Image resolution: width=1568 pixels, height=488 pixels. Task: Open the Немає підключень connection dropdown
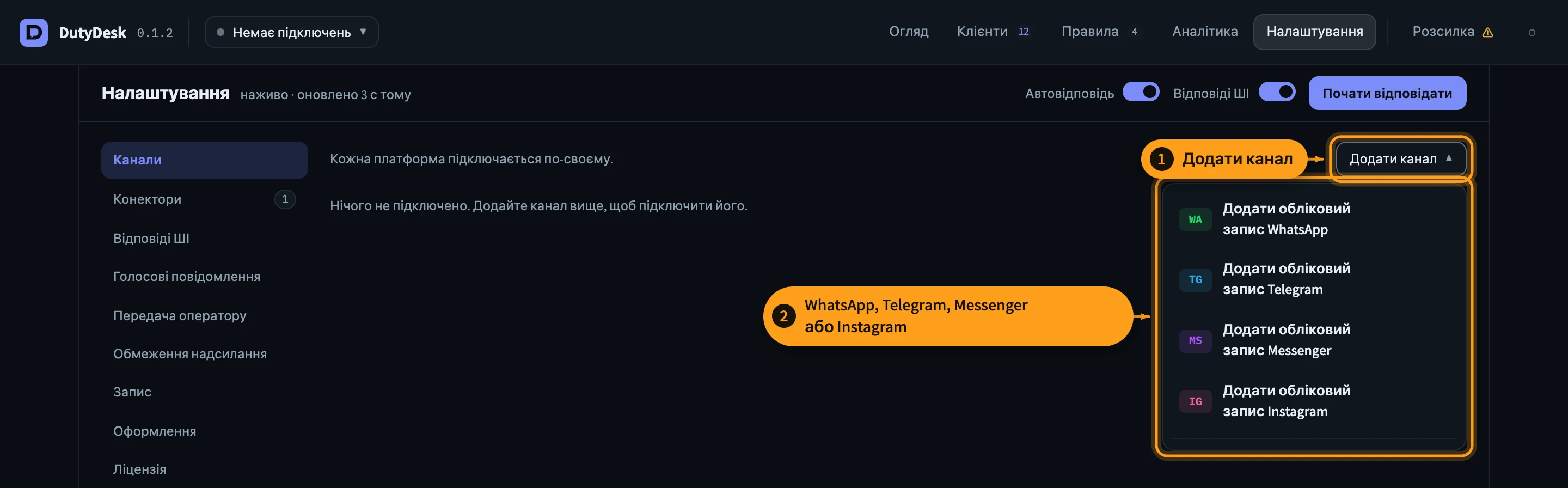point(292,32)
